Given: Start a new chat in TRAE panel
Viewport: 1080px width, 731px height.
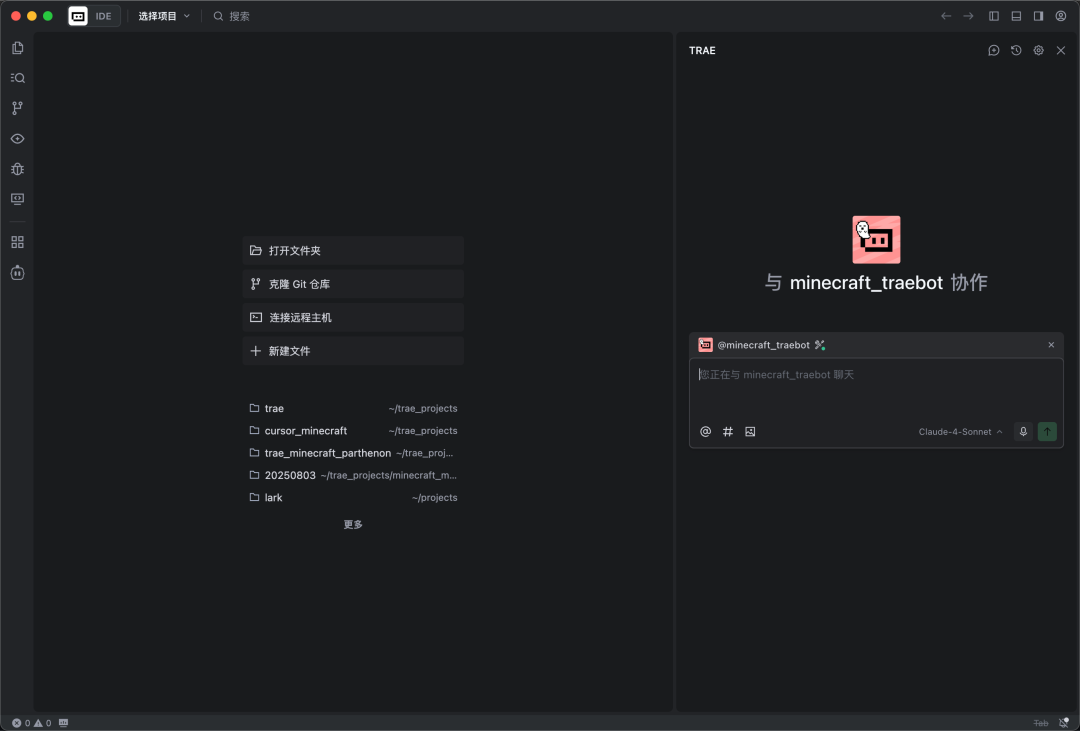Looking at the screenshot, I should point(994,50).
